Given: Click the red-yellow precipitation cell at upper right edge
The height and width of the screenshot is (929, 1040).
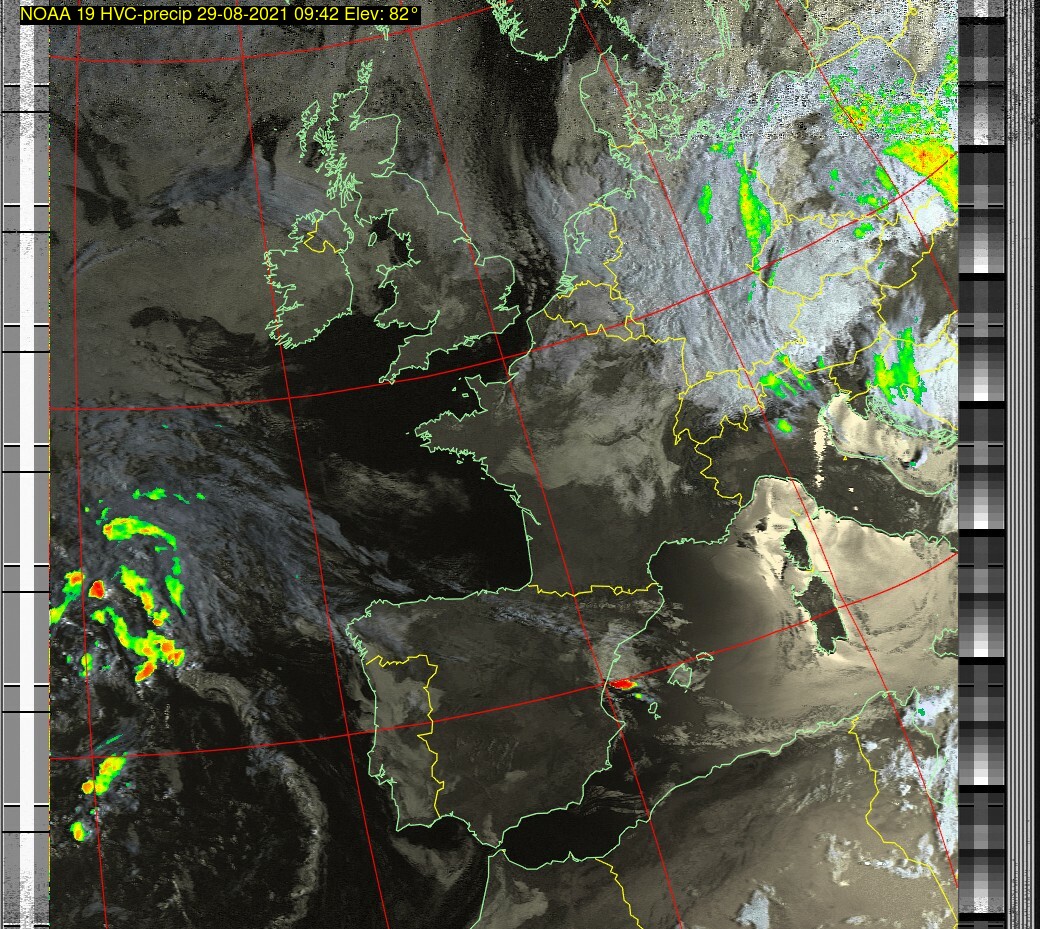Looking at the screenshot, I should [925, 160].
